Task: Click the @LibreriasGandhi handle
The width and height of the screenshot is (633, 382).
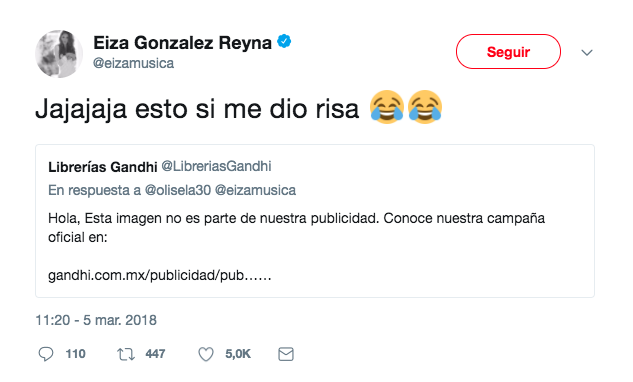Action: (216, 166)
